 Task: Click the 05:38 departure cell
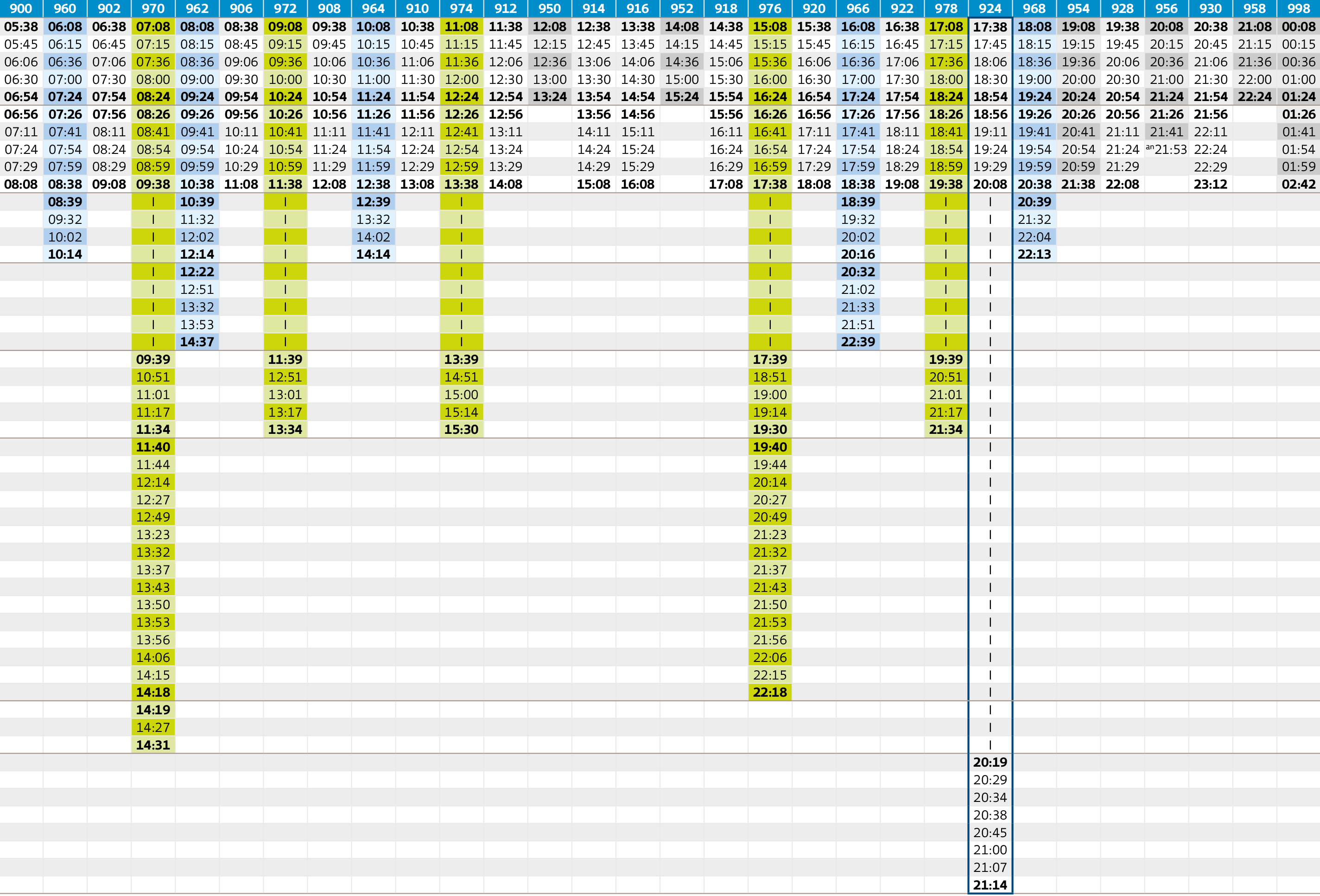21,27
